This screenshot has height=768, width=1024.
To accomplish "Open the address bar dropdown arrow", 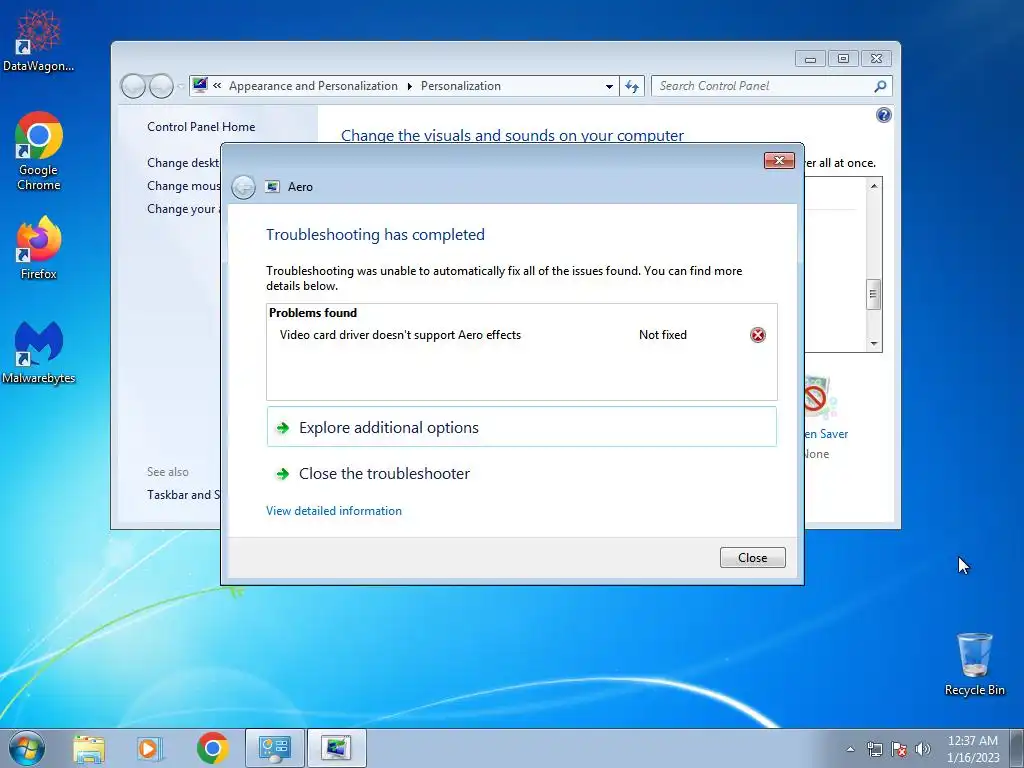I will coord(609,86).
